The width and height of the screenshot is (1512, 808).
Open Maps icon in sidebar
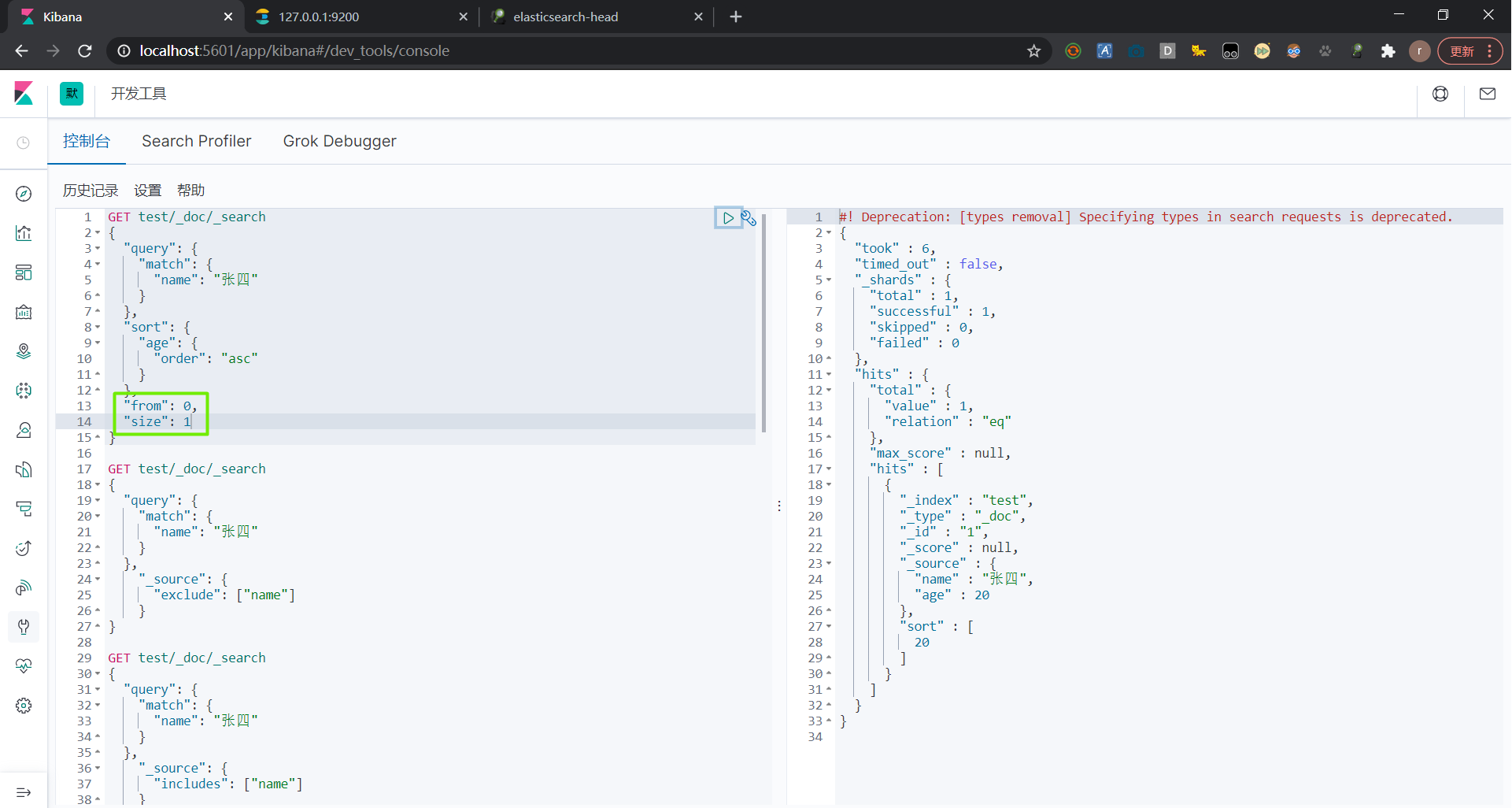(x=24, y=351)
